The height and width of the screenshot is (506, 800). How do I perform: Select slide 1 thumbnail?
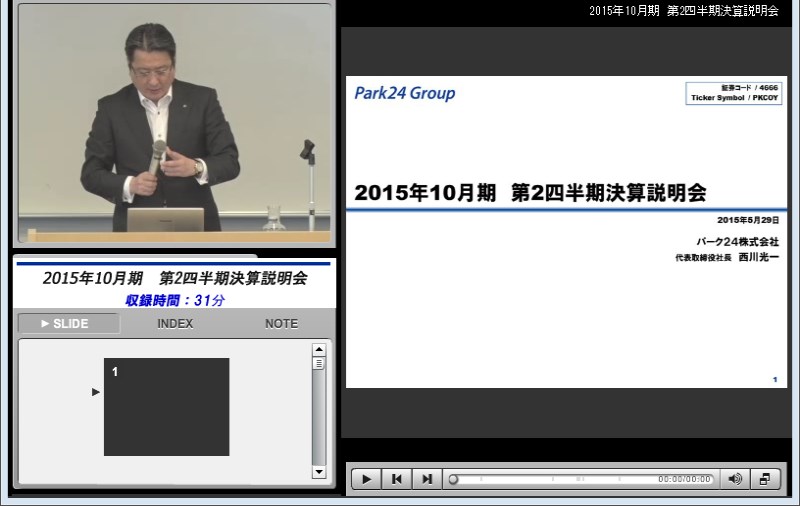pyautogui.click(x=166, y=407)
